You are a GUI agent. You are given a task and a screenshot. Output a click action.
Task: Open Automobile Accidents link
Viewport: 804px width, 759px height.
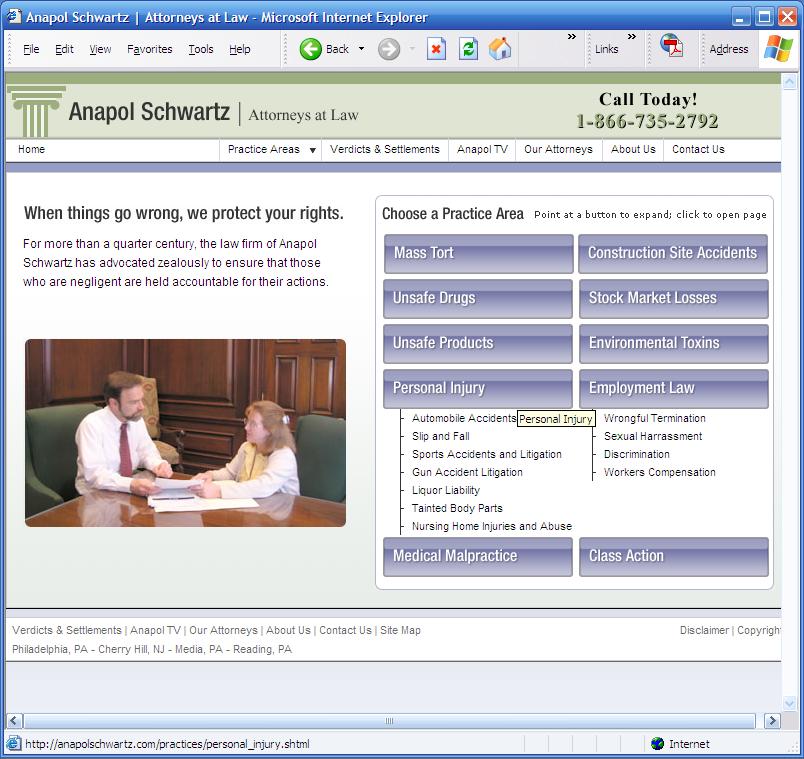point(464,418)
